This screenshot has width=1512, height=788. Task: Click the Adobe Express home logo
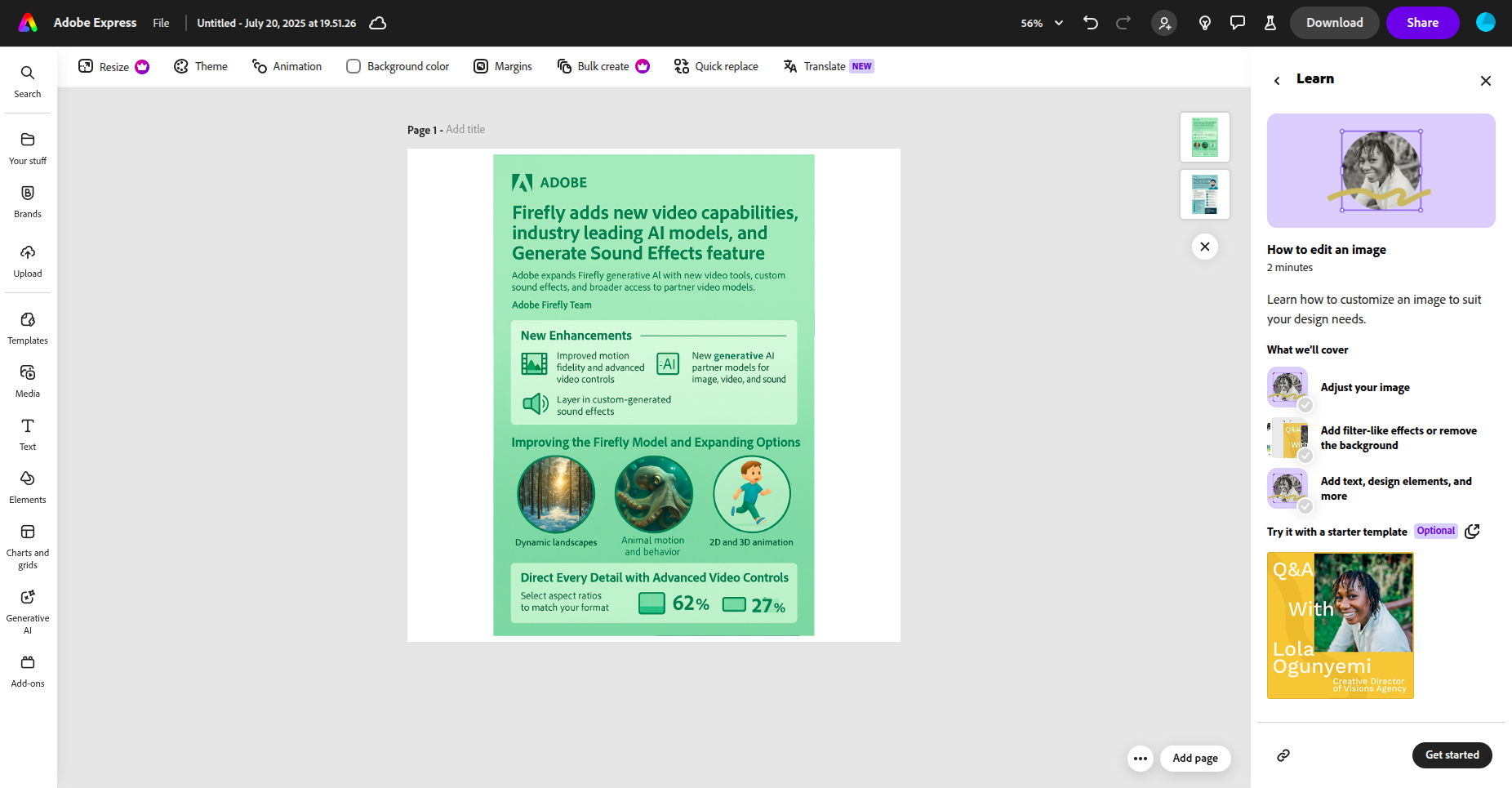tap(28, 23)
